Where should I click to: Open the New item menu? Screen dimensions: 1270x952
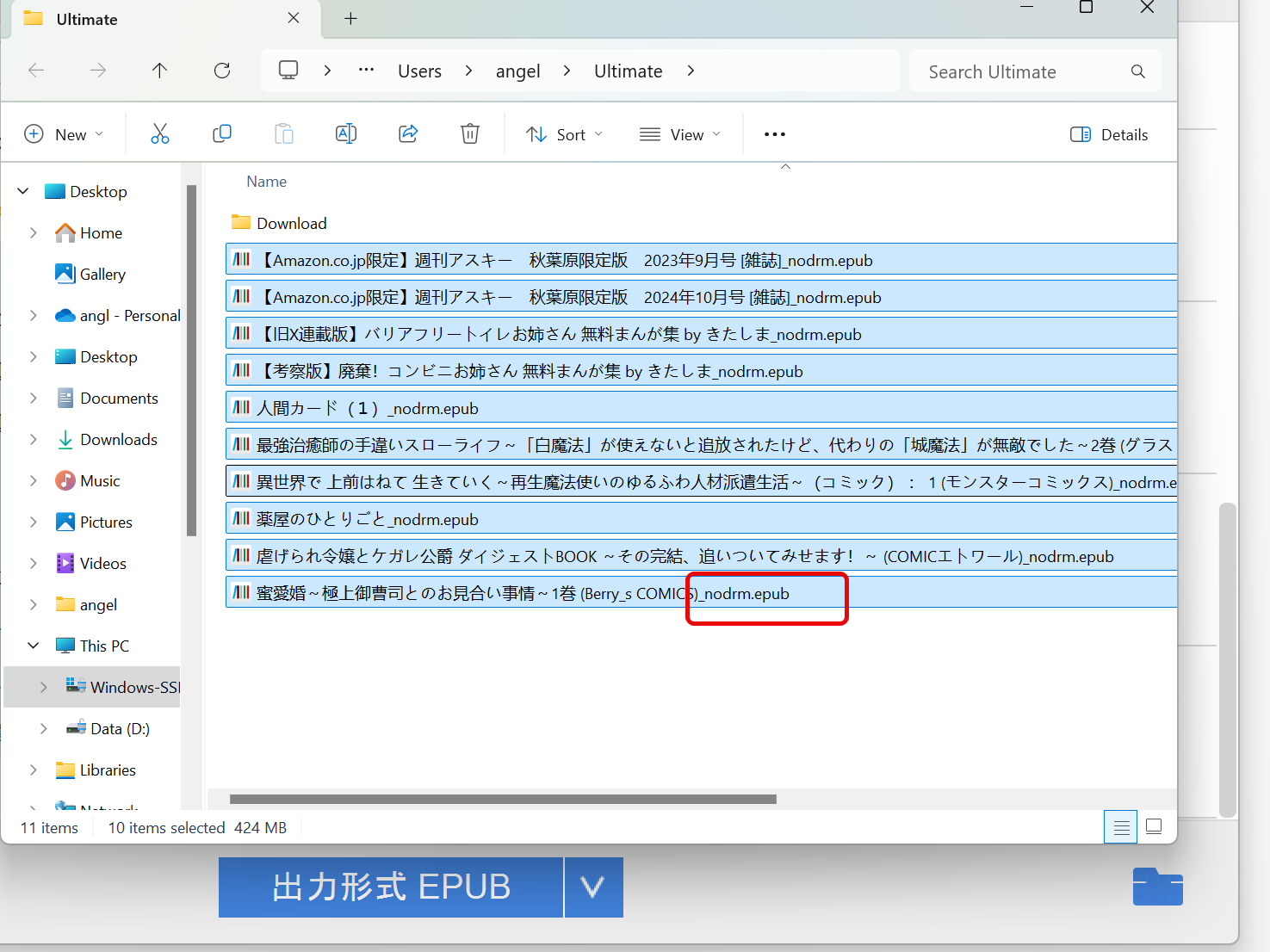(65, 134)
